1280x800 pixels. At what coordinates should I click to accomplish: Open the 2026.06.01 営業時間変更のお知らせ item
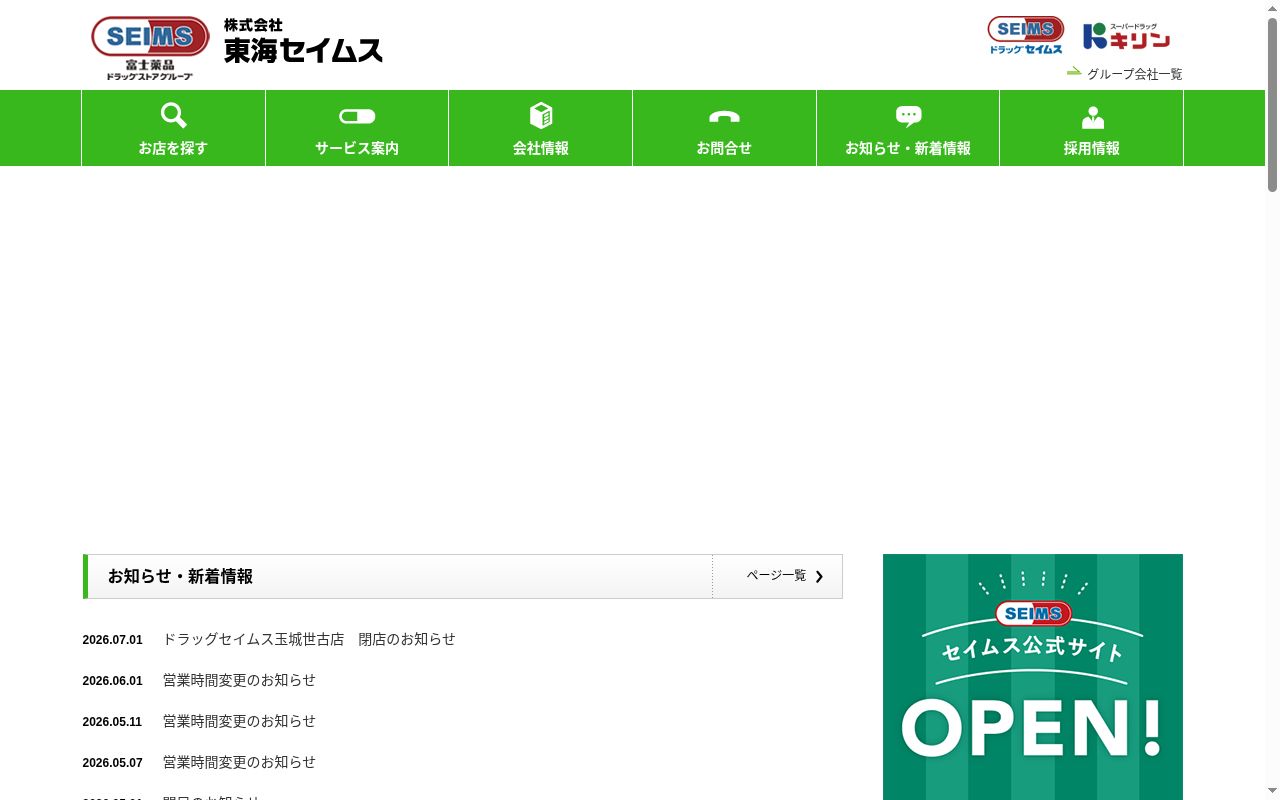click(239, 680)
